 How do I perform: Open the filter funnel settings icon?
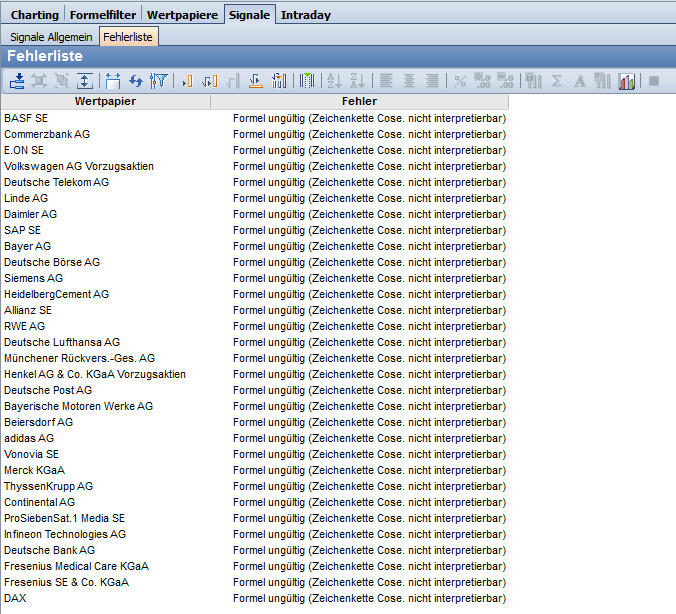[157, 81]
